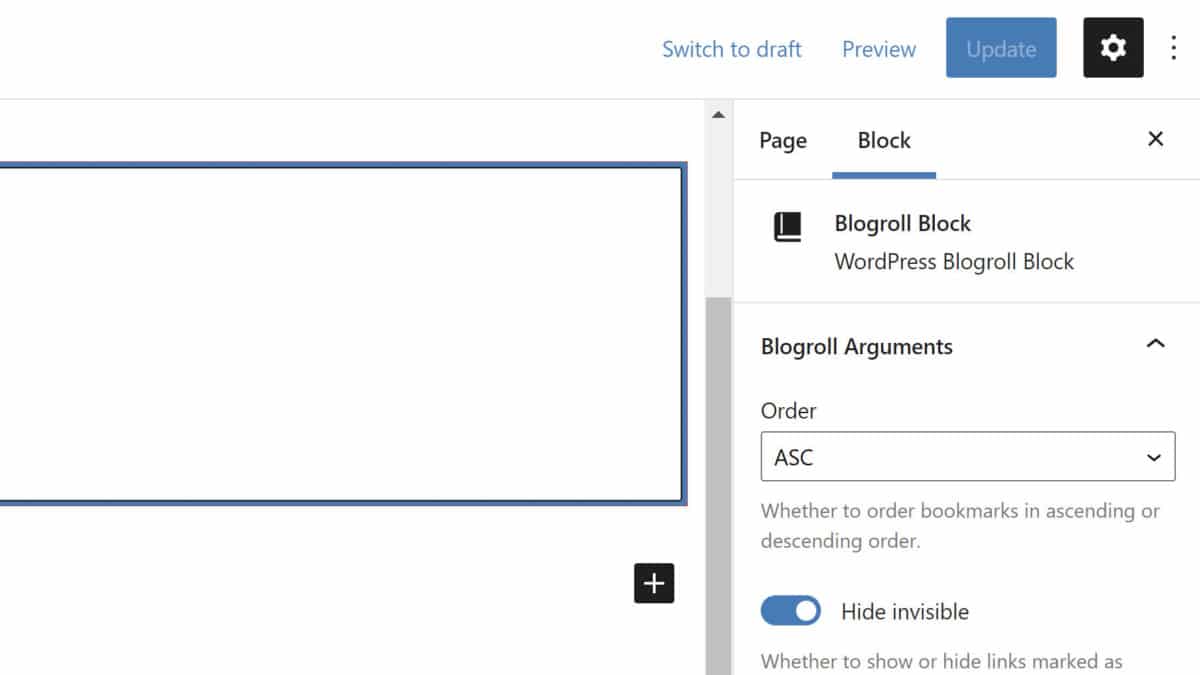Click the Blogroll Block book icon
This screenshot has height=675, width=1200.
788,226
